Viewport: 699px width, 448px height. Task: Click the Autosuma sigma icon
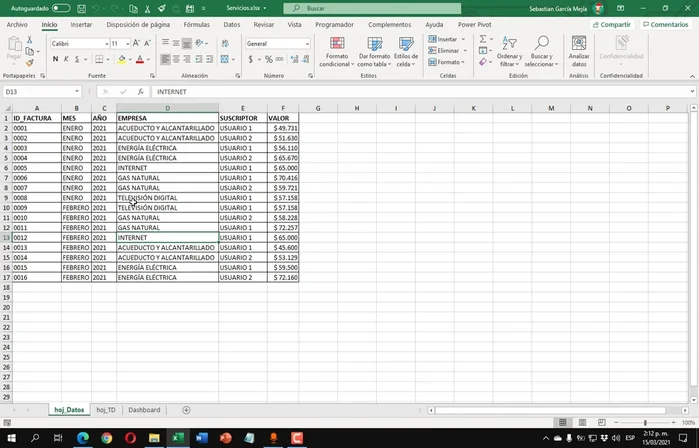[482, 39]
